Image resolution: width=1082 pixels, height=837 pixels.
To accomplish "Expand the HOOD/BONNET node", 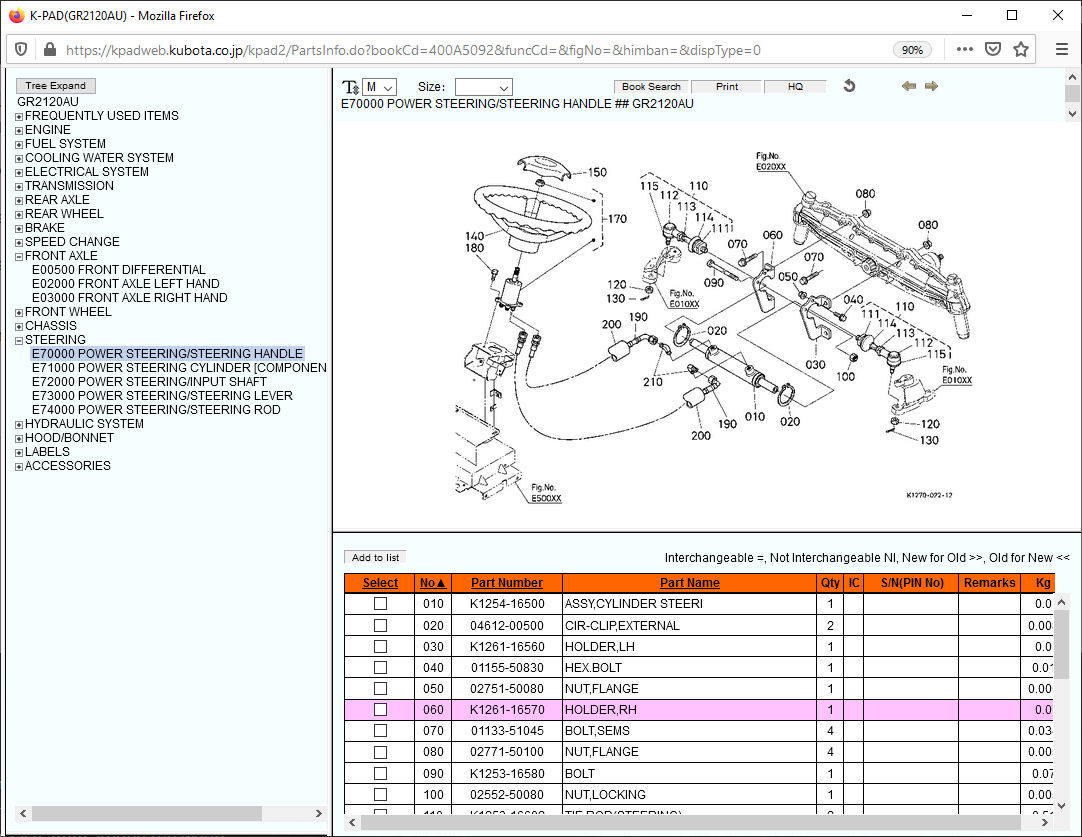I will pos(19,439).
